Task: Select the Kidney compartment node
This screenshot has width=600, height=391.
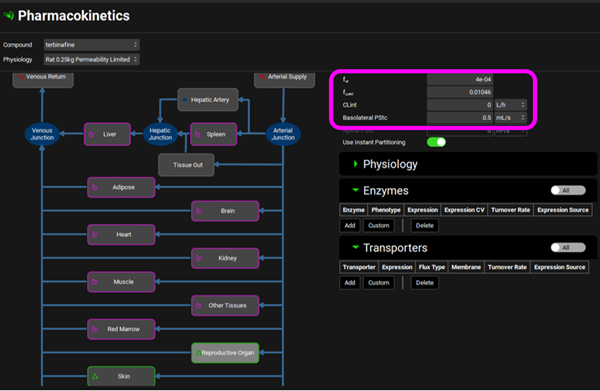Action: click(x=225, y=258)
